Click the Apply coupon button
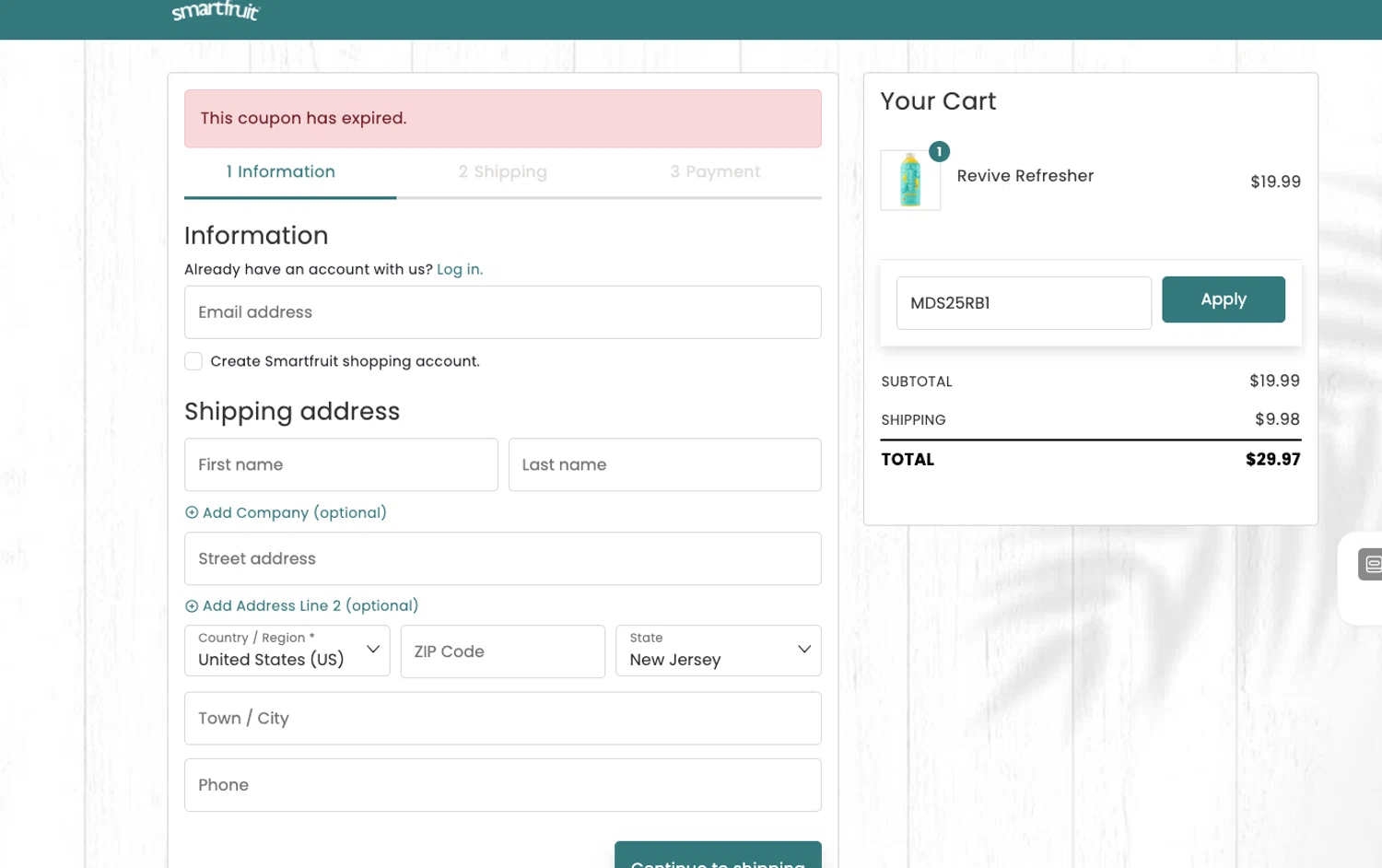 [1224, 299]
